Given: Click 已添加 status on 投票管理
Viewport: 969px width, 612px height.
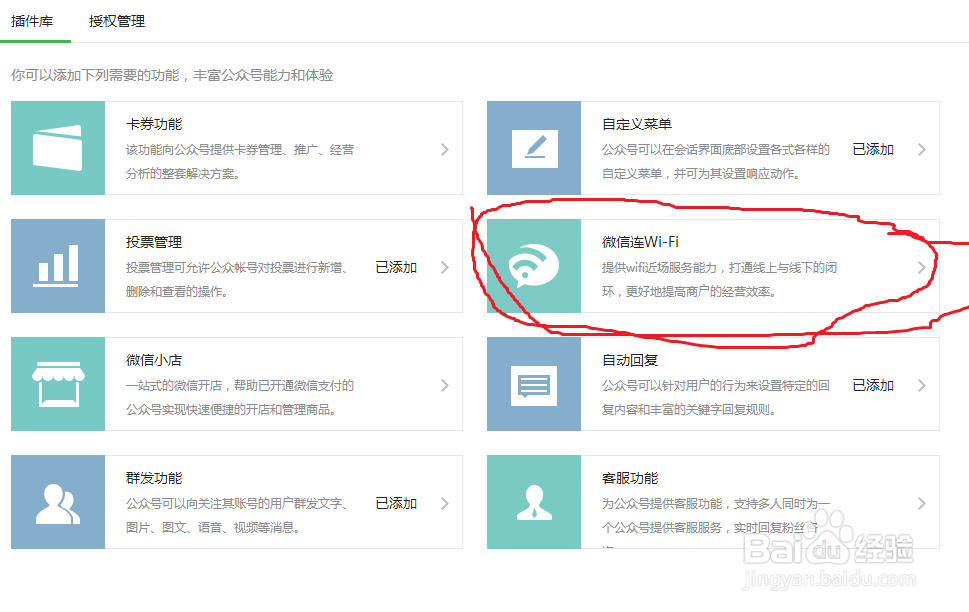Looking at the screenshot, I should tap(396, 267).
